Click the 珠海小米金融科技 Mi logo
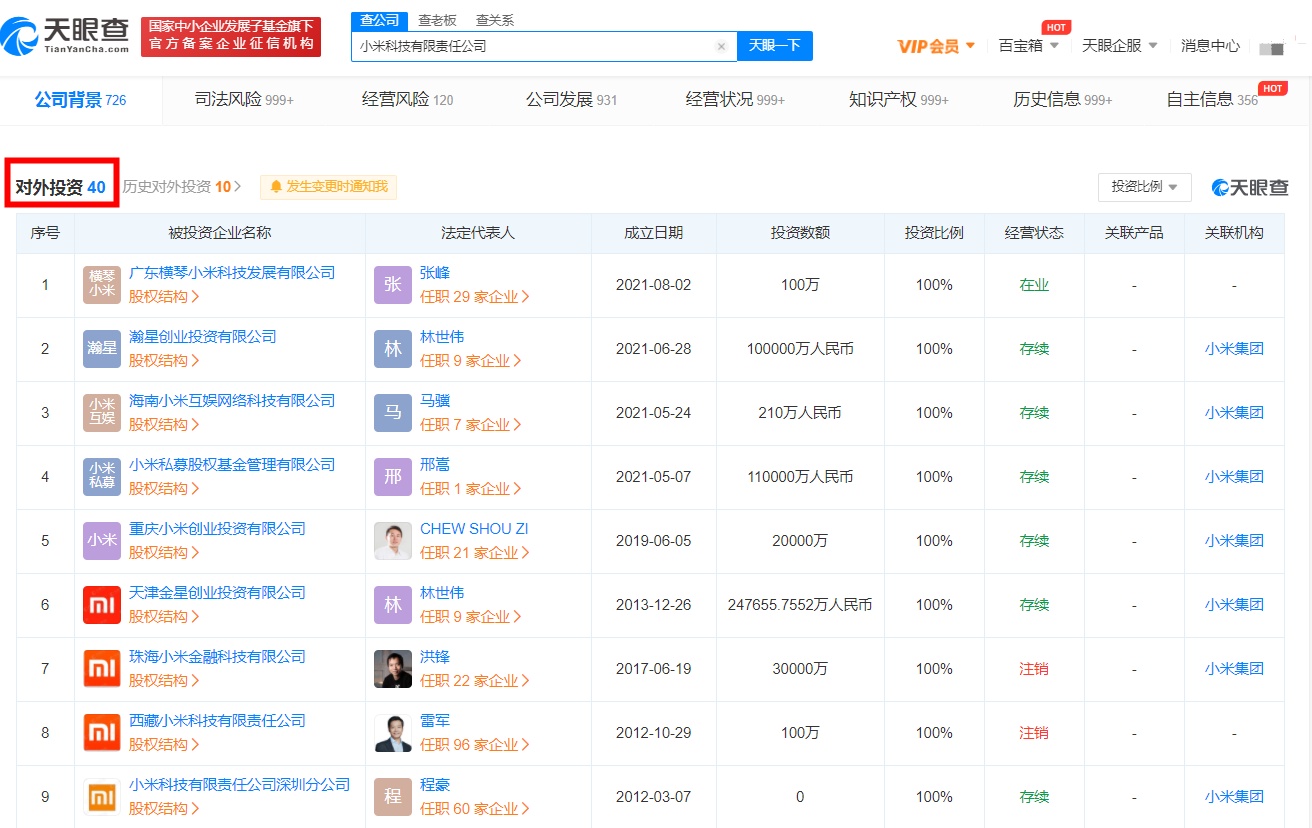The image size is (1312, 828). click(x=102, y=669)
